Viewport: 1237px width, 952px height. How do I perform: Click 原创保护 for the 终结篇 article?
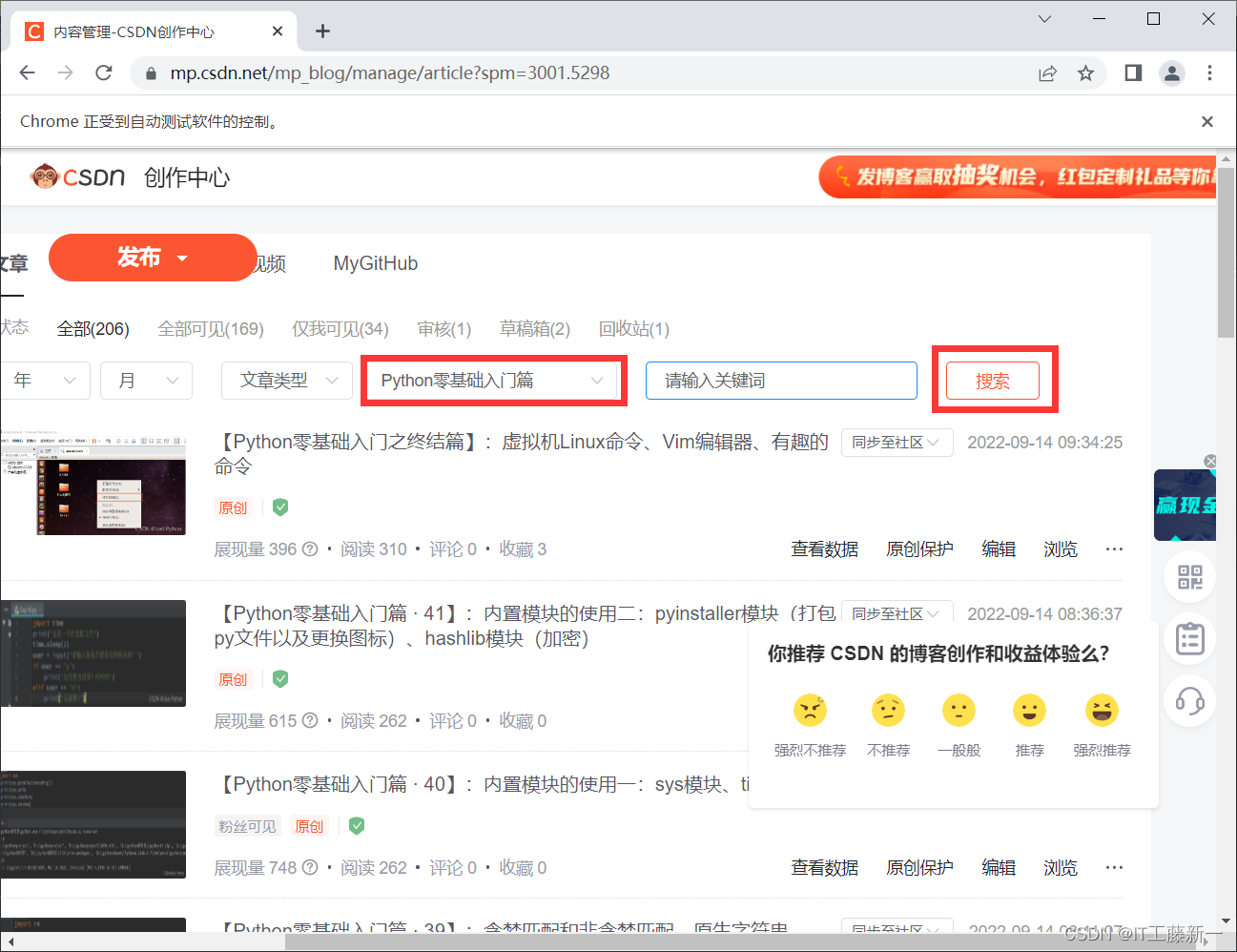pos(919,548)
